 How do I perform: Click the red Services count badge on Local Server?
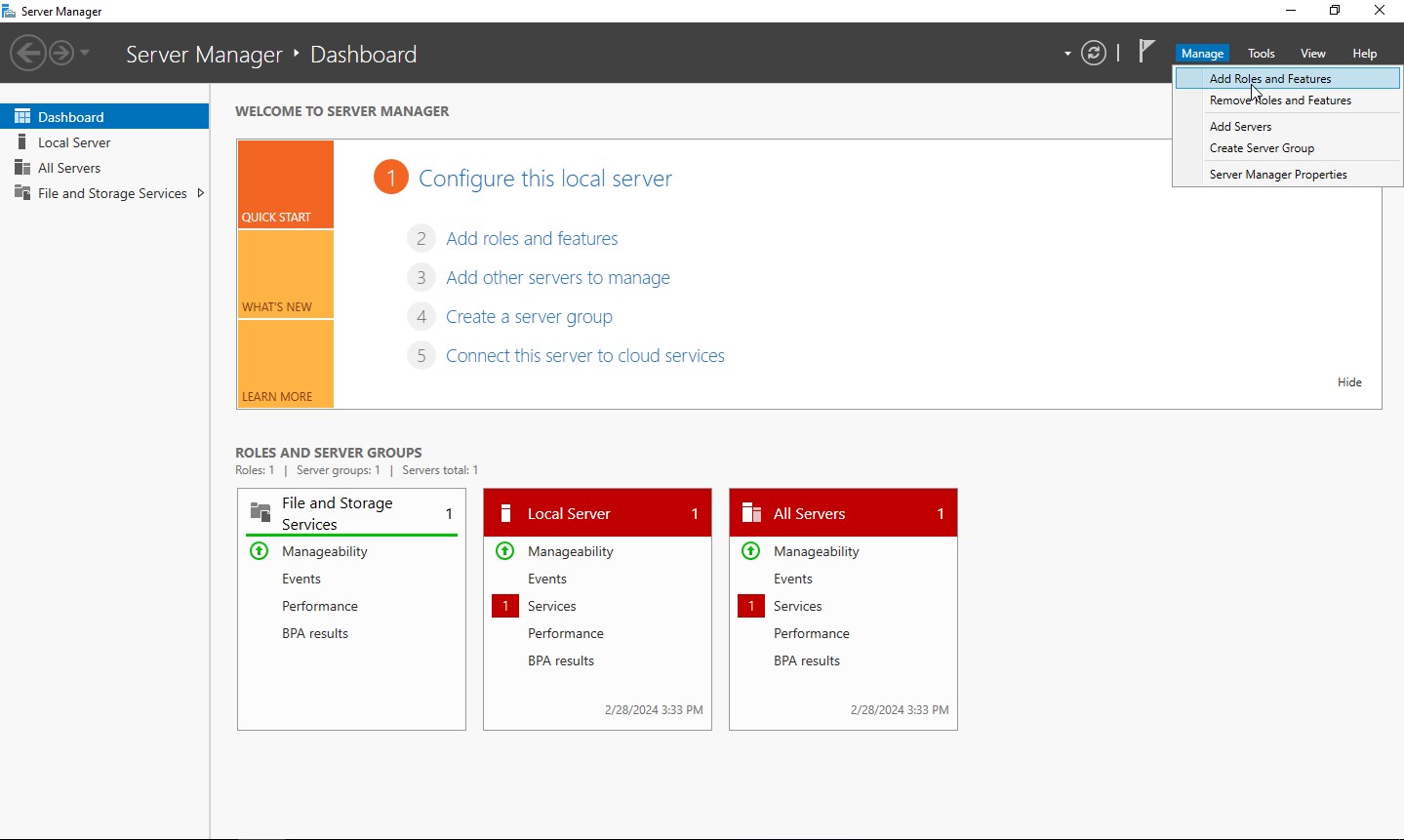(504, 606)
